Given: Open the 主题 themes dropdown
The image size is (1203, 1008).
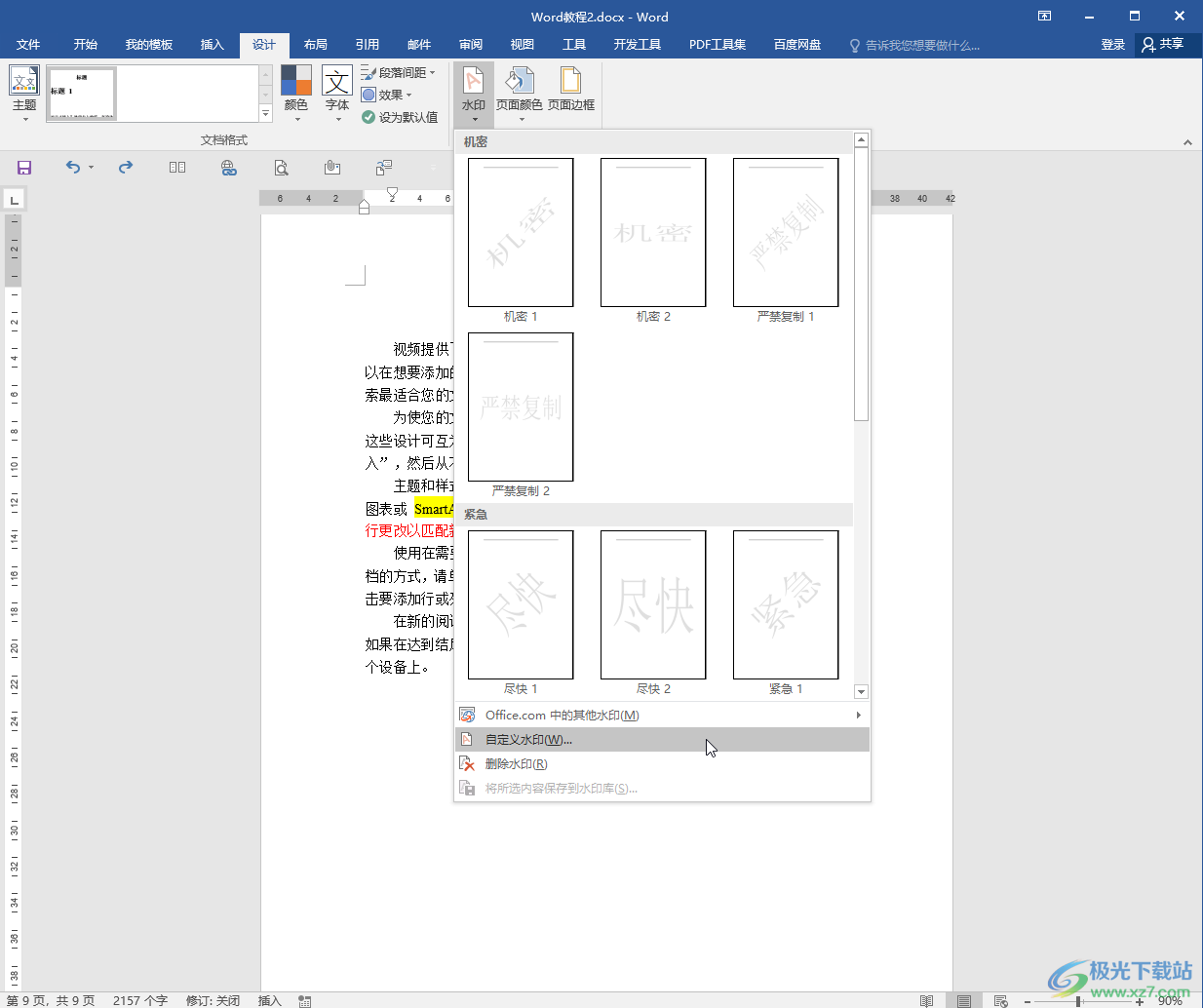Looking at the screenshot, I should coord(24,94).
